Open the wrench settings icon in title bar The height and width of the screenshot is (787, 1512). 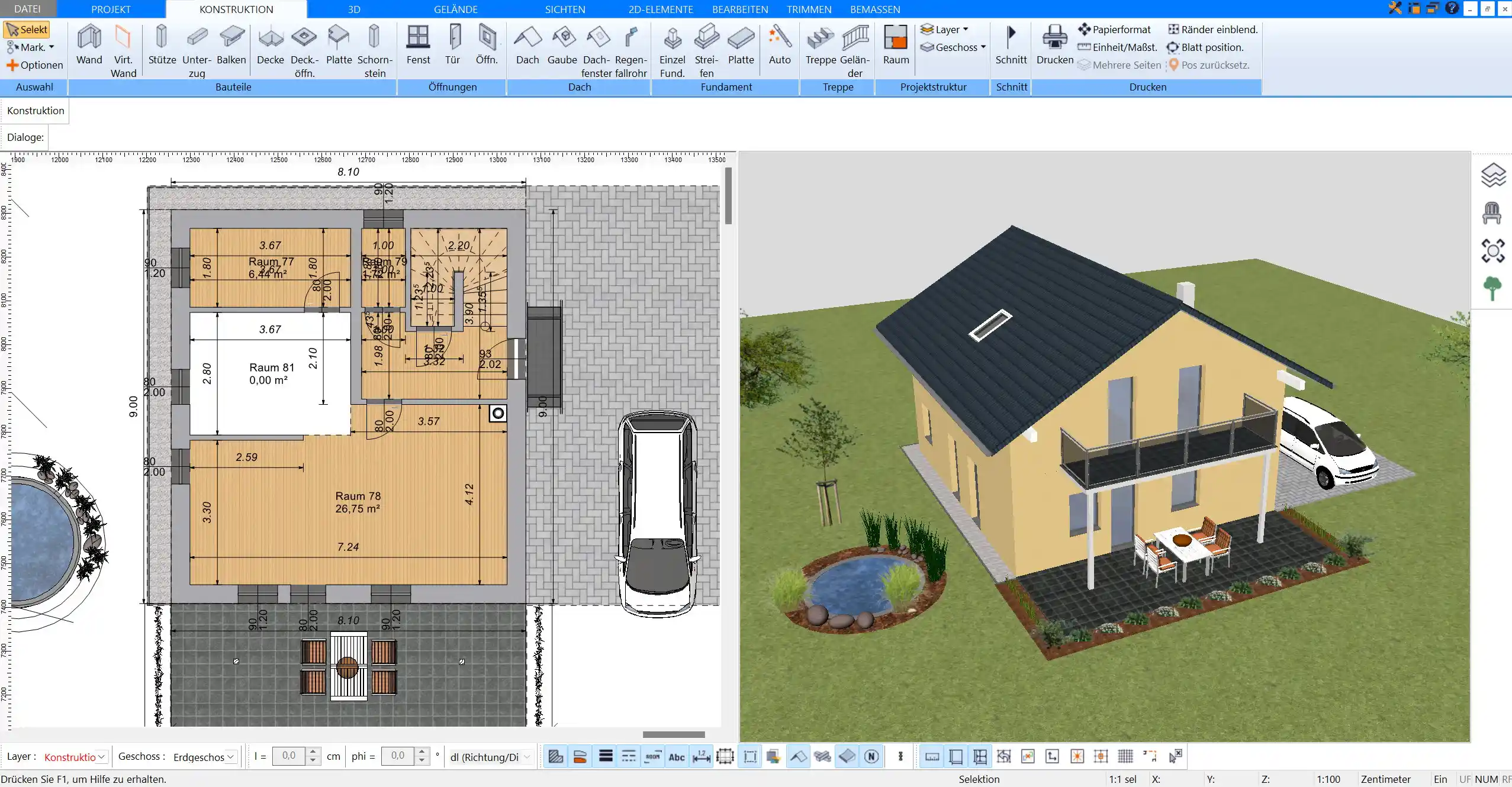point(1395,8)
